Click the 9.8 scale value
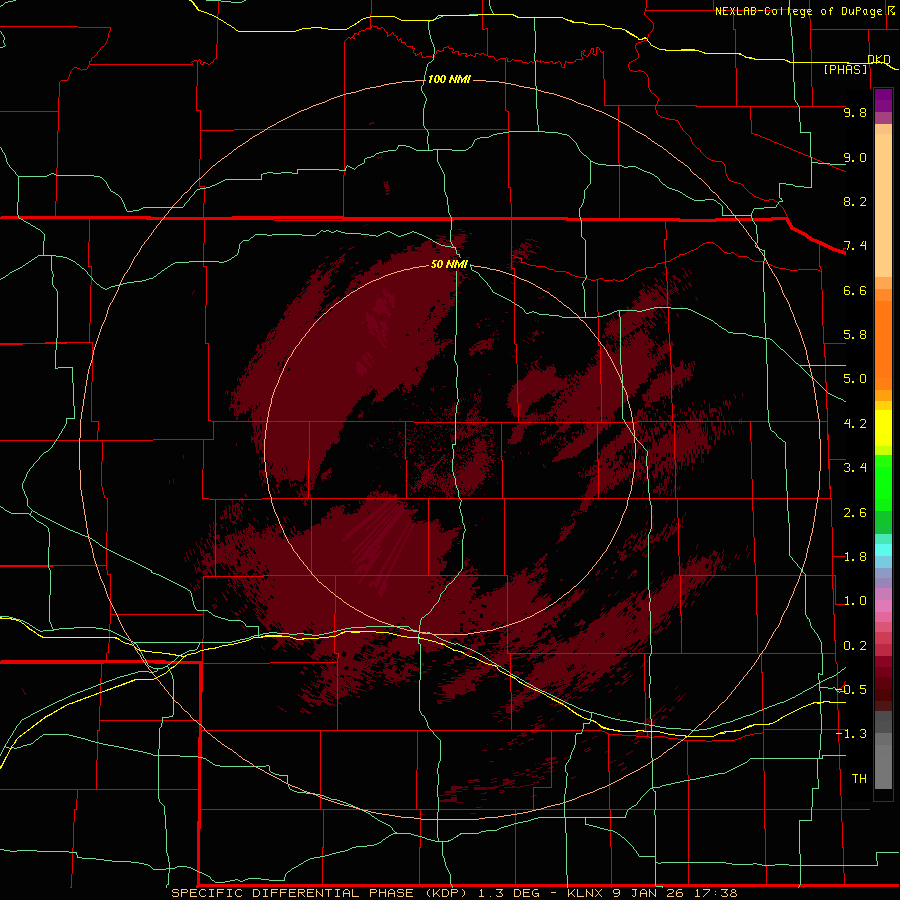 point(855,112)
